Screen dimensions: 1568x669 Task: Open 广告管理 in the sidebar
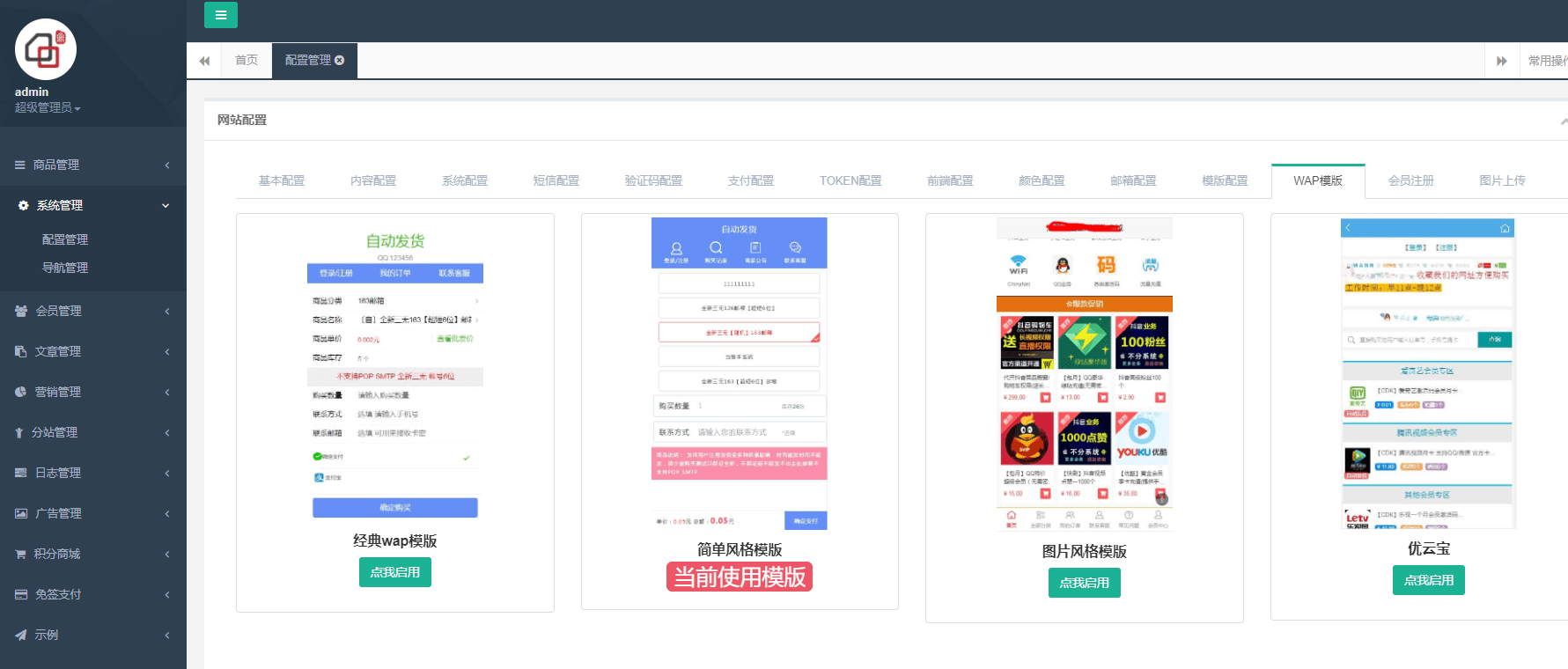point(58,513)
